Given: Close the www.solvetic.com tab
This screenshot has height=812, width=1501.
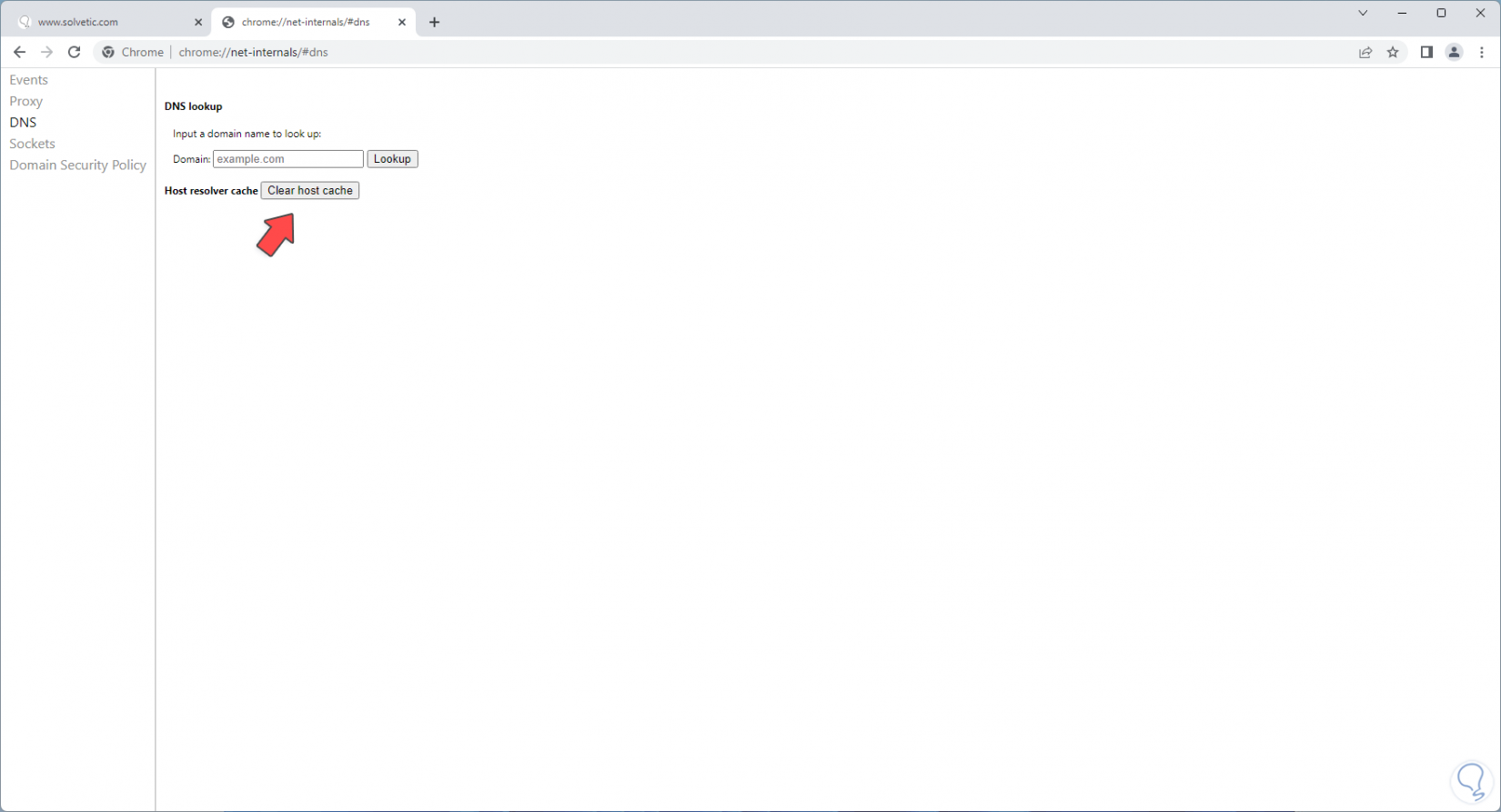Looking at the screenshot, I should 198,22.
